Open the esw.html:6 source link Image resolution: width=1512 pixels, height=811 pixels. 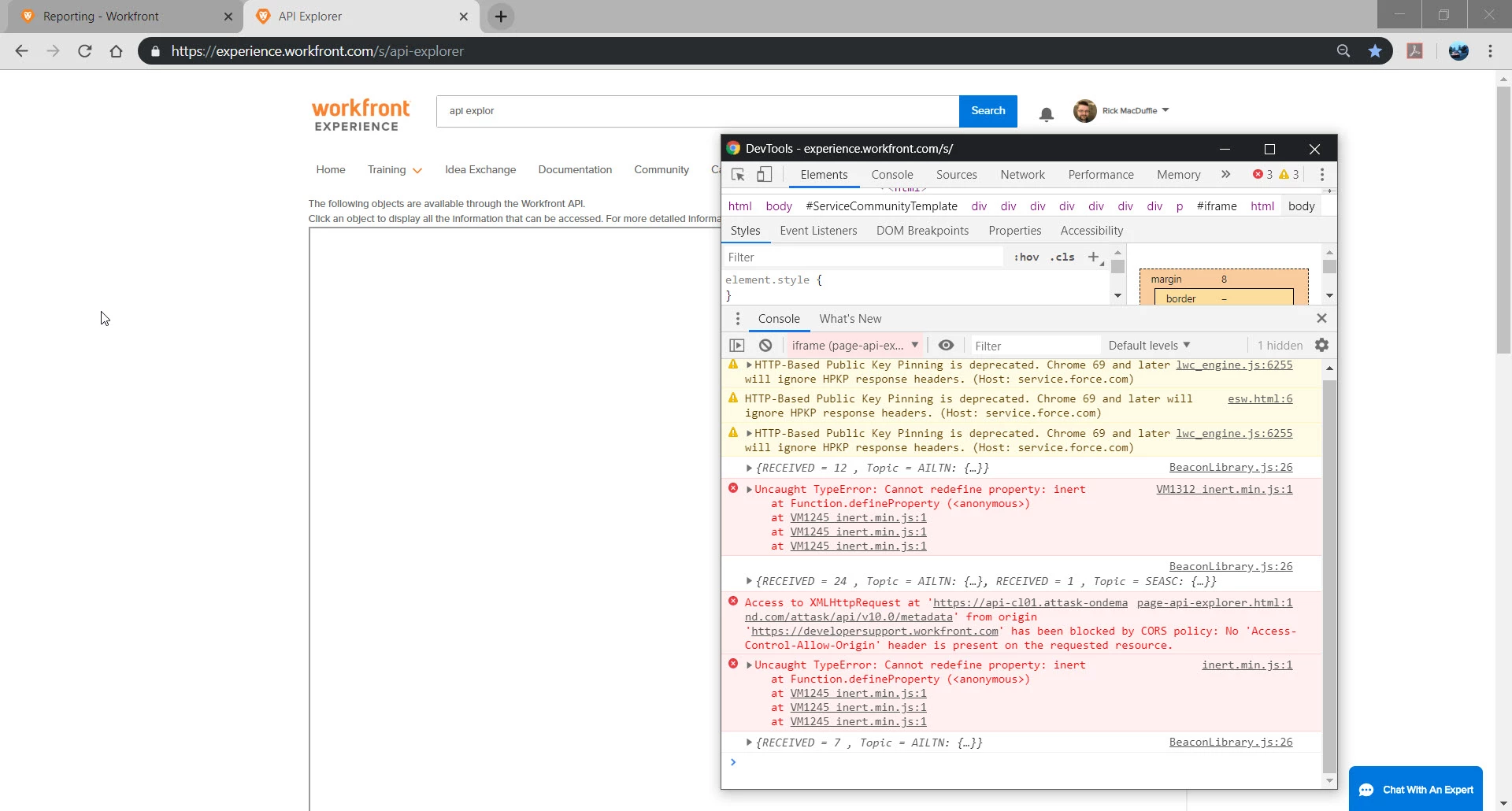coord(1260,399)
